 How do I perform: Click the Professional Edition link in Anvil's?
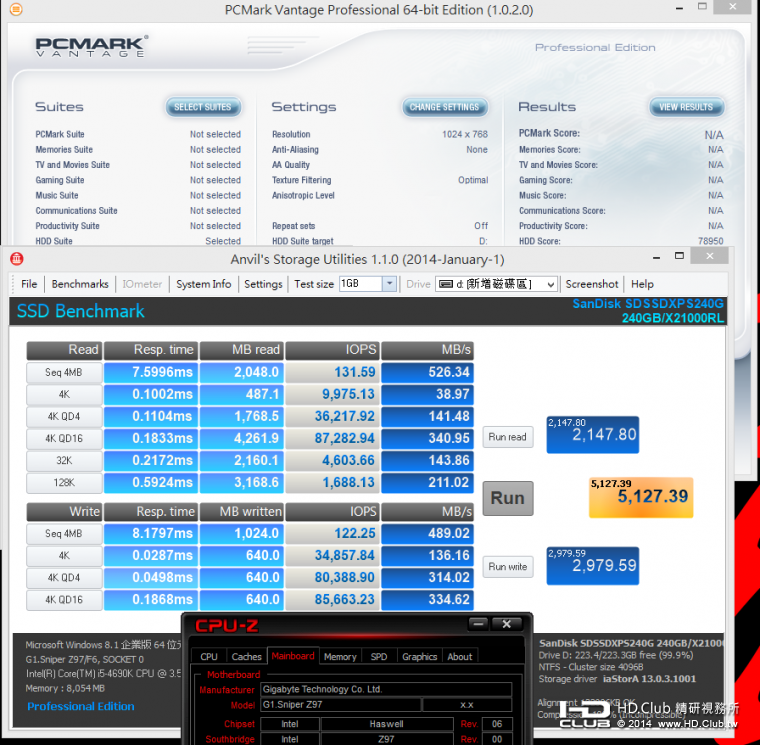pos(81,707)
